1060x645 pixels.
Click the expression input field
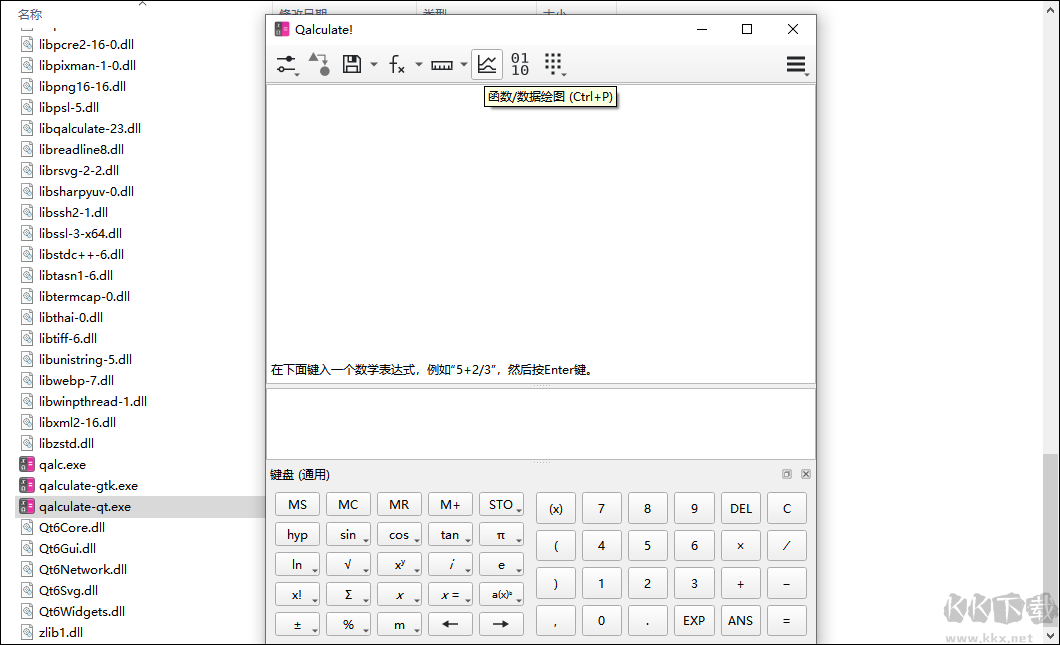(x=541, y=424)
